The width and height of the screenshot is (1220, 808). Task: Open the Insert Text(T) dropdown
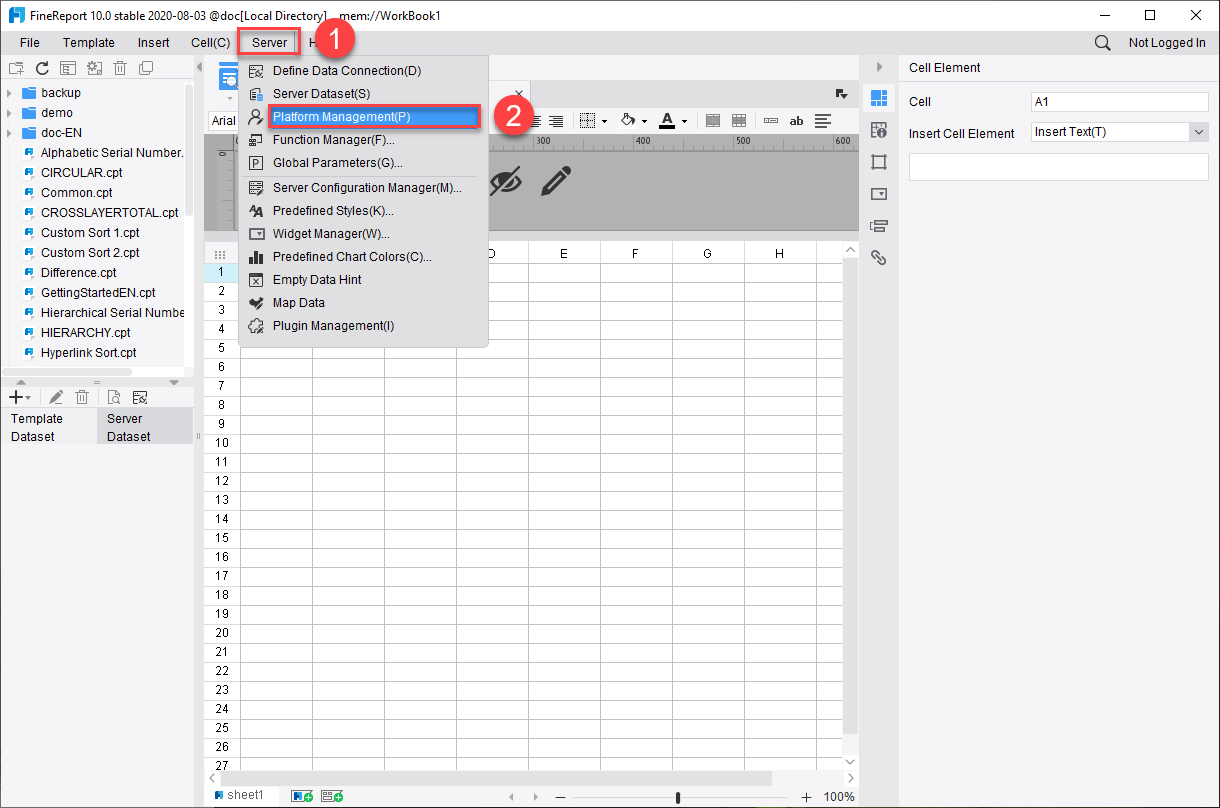[1119, 131]
